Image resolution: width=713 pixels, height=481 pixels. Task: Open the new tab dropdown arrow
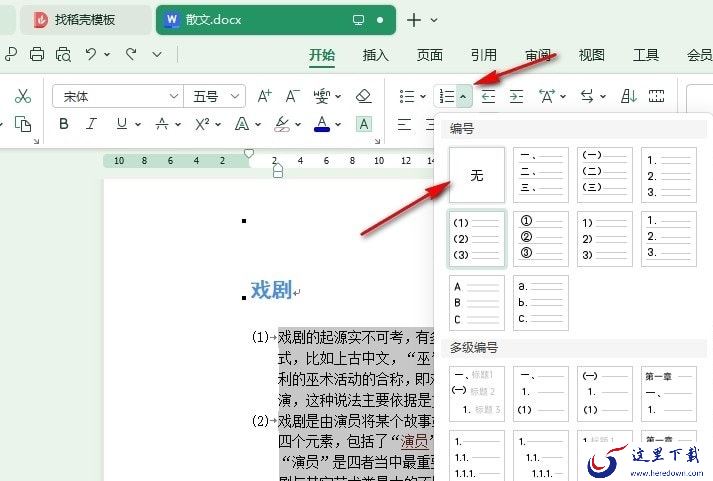[x=434, y=20]
